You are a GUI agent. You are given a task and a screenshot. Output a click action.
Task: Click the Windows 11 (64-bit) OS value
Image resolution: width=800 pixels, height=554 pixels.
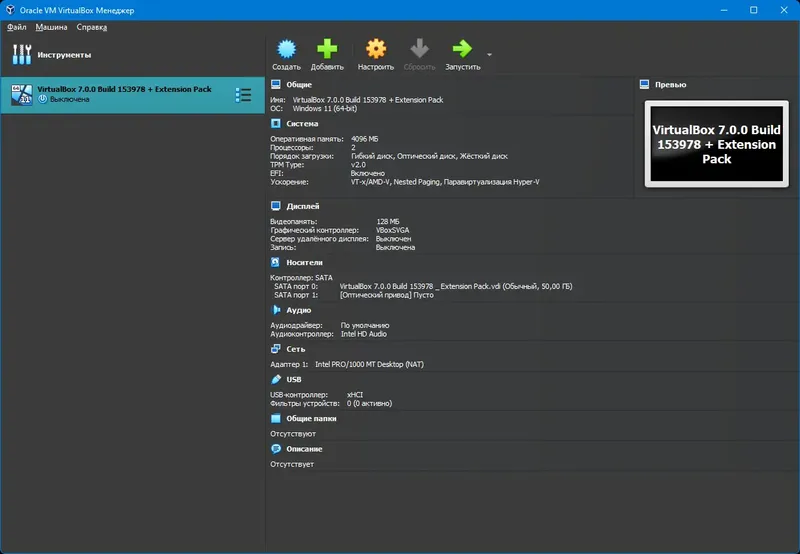click(324, 108)
